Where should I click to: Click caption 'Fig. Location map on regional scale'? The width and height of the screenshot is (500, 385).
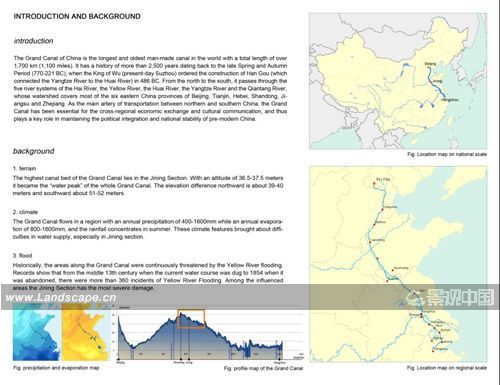[x=447, y=368]
